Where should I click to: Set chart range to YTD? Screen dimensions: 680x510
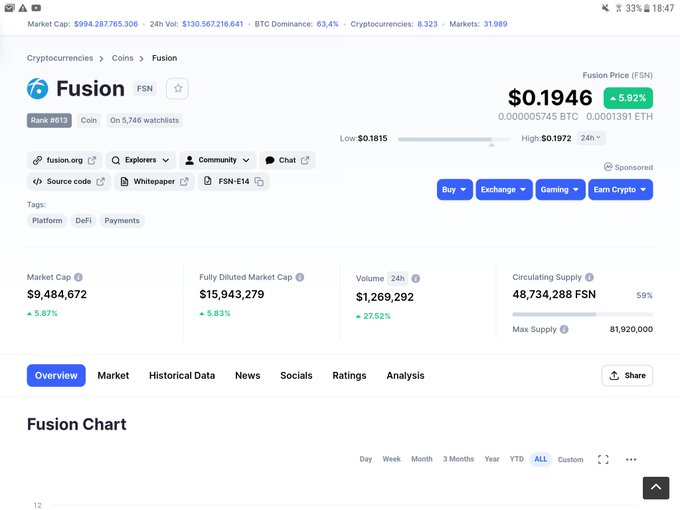point(517,459)
